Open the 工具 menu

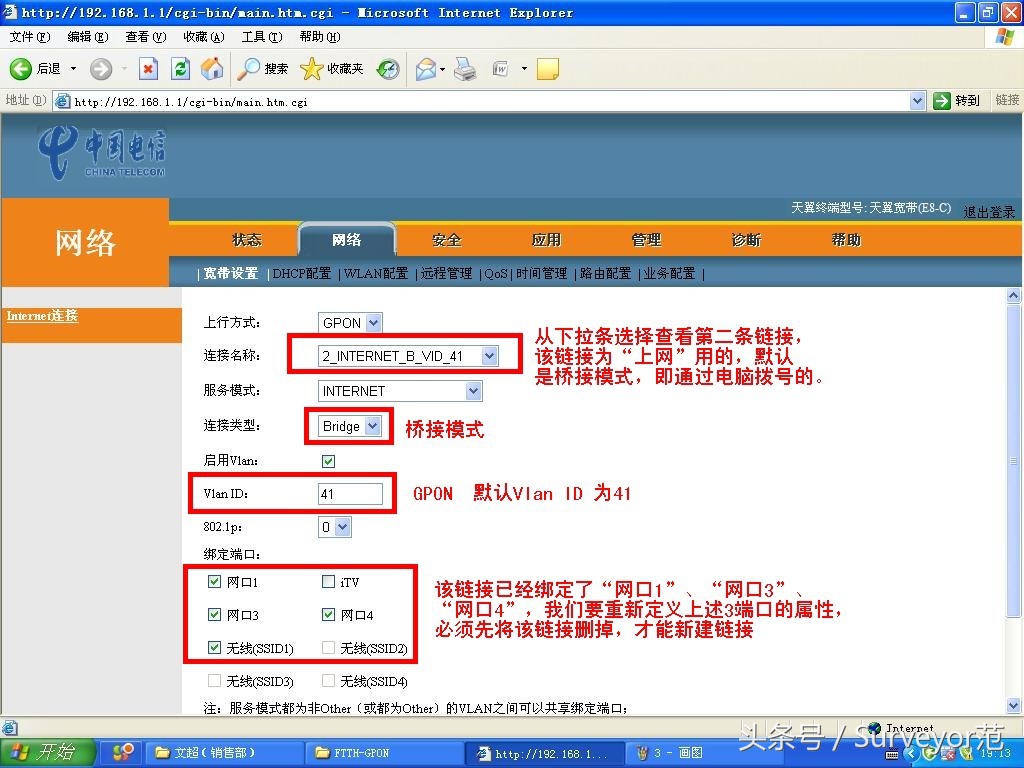click(x=261, y=36)
